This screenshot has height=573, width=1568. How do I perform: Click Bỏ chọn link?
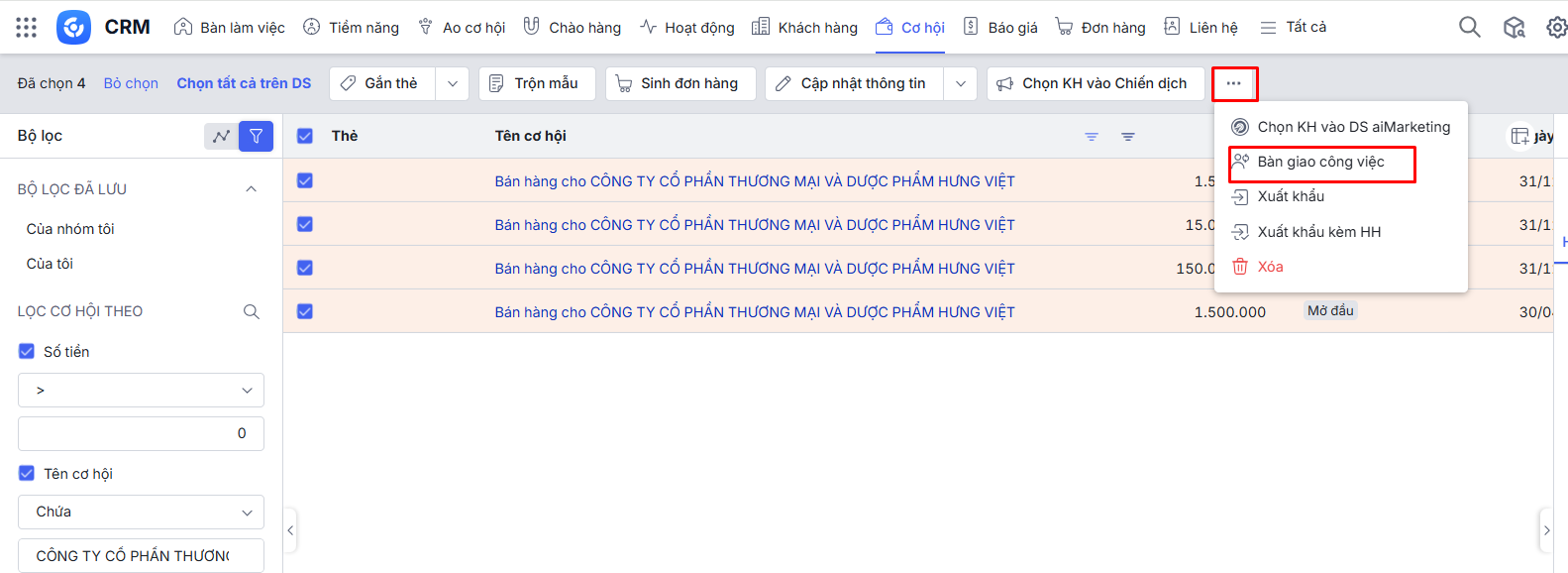[x=131, y=83]
